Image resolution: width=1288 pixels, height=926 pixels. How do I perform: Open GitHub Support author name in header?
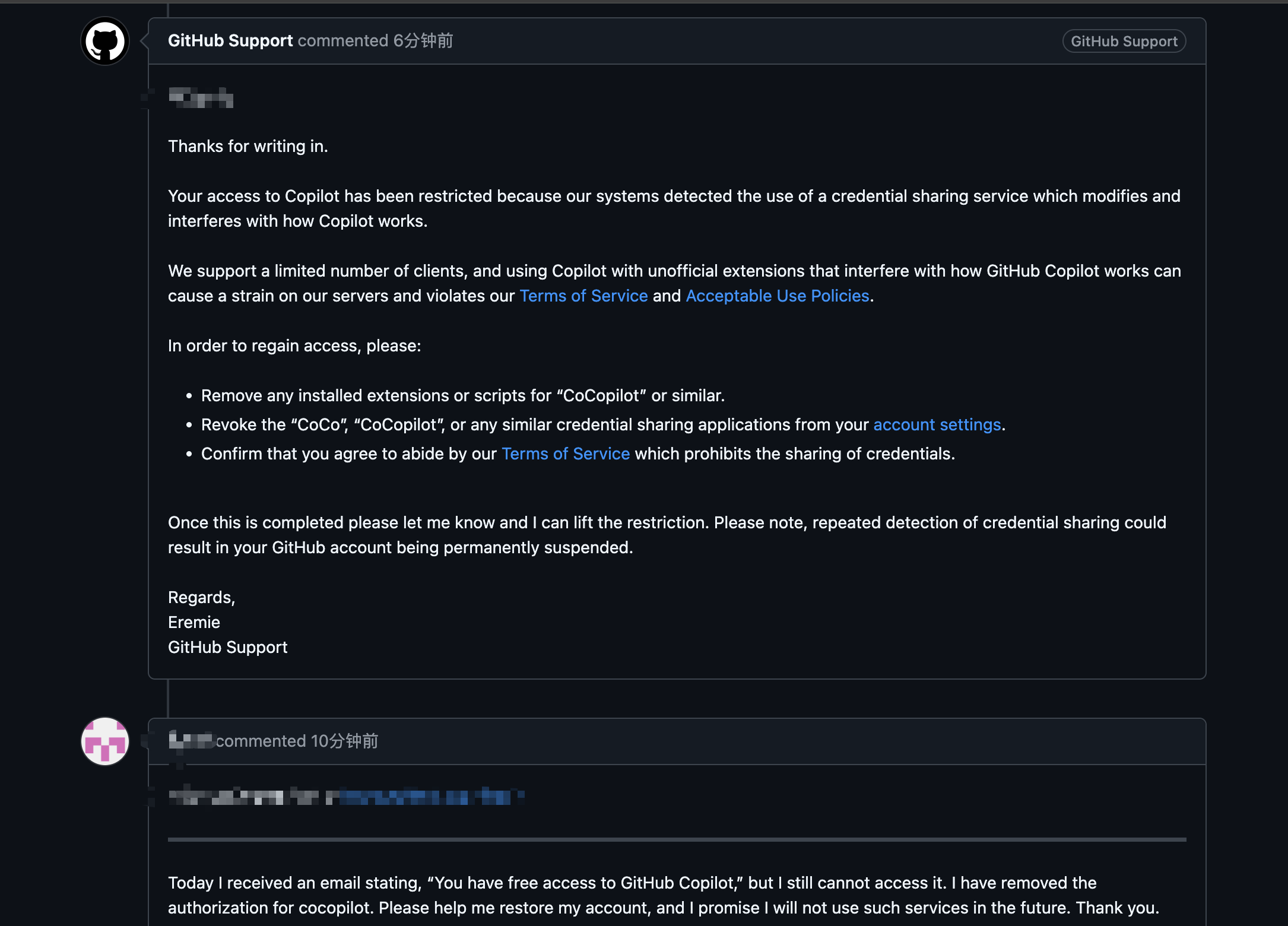click(x=230, y=40)
